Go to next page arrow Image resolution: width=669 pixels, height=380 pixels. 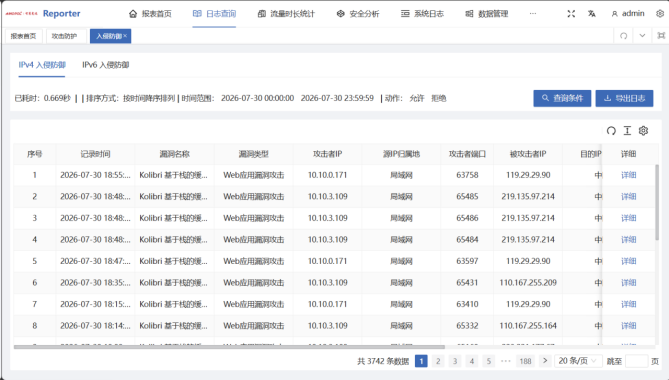coord(545,361)
